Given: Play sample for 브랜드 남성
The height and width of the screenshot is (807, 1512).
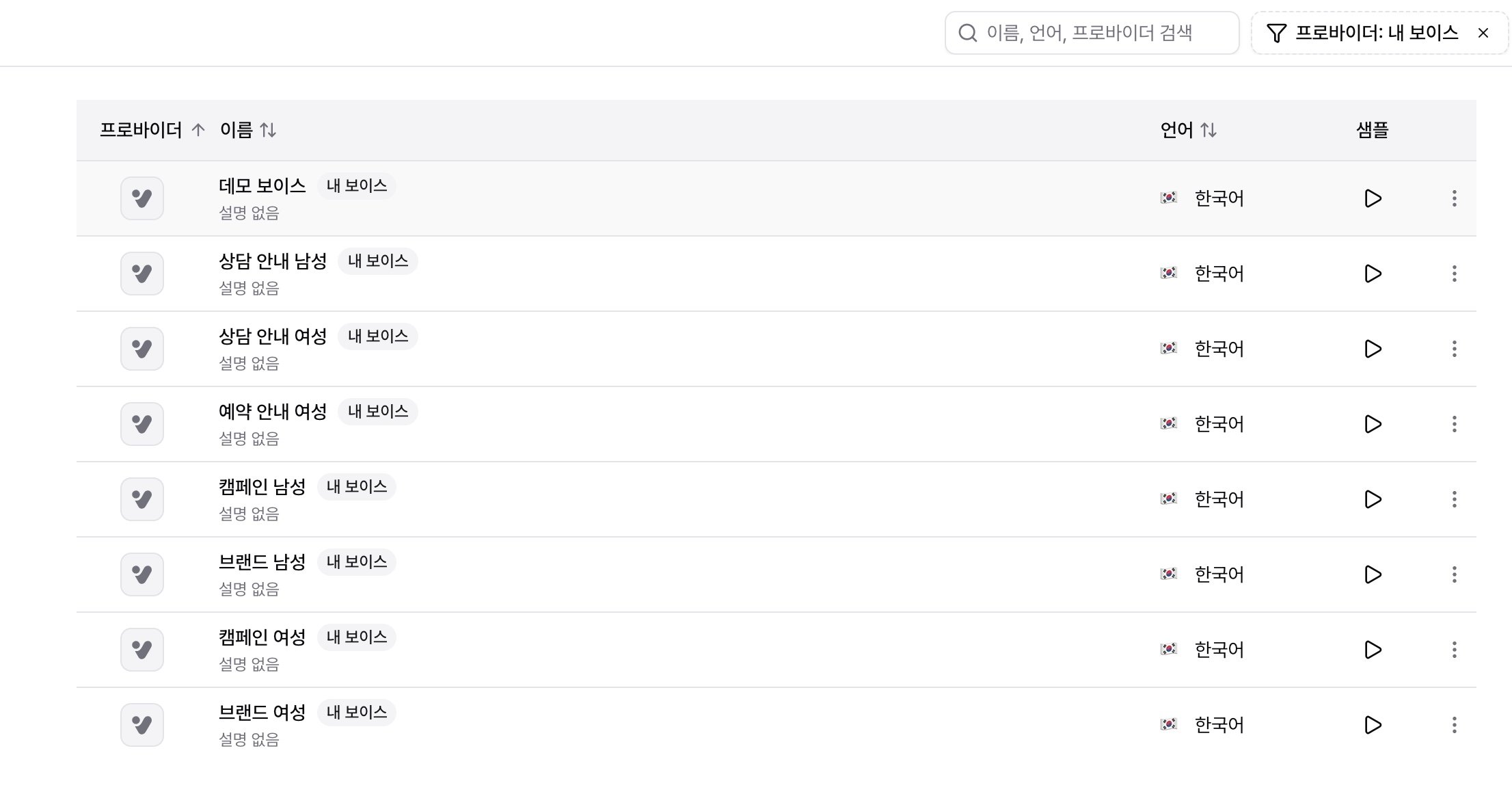Looking at the screenshot, I should (x=1373, y=574).
